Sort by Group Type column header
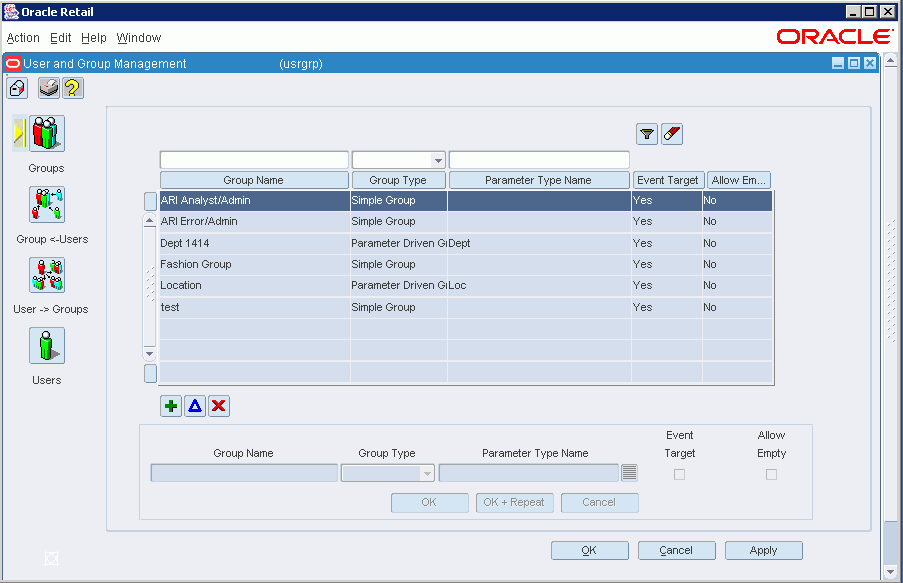 (399, 180)
